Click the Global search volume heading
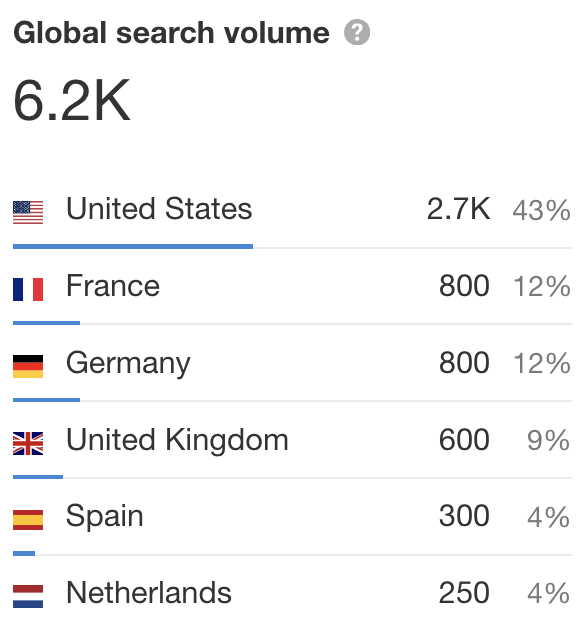 click(x=171, y=33)
